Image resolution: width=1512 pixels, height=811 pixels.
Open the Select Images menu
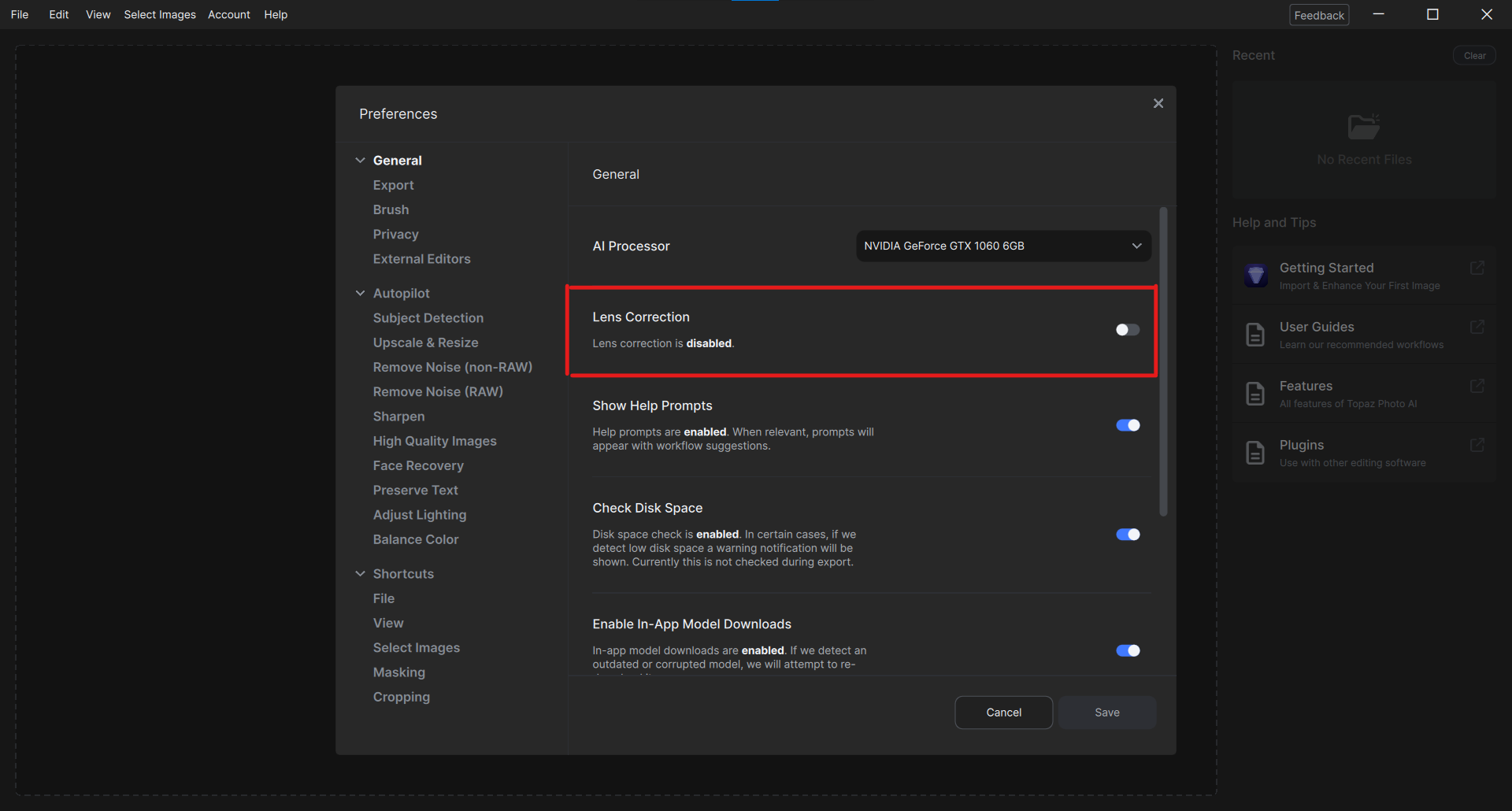click(159, 14)
